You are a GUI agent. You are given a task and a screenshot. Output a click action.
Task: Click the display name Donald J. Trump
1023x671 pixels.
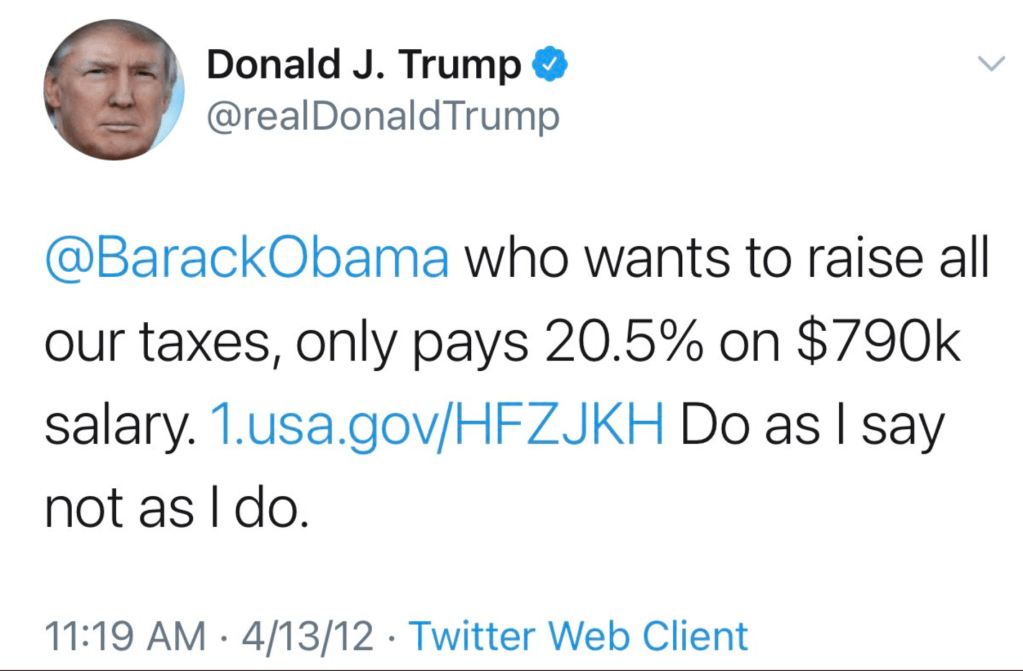pos(363,67)
